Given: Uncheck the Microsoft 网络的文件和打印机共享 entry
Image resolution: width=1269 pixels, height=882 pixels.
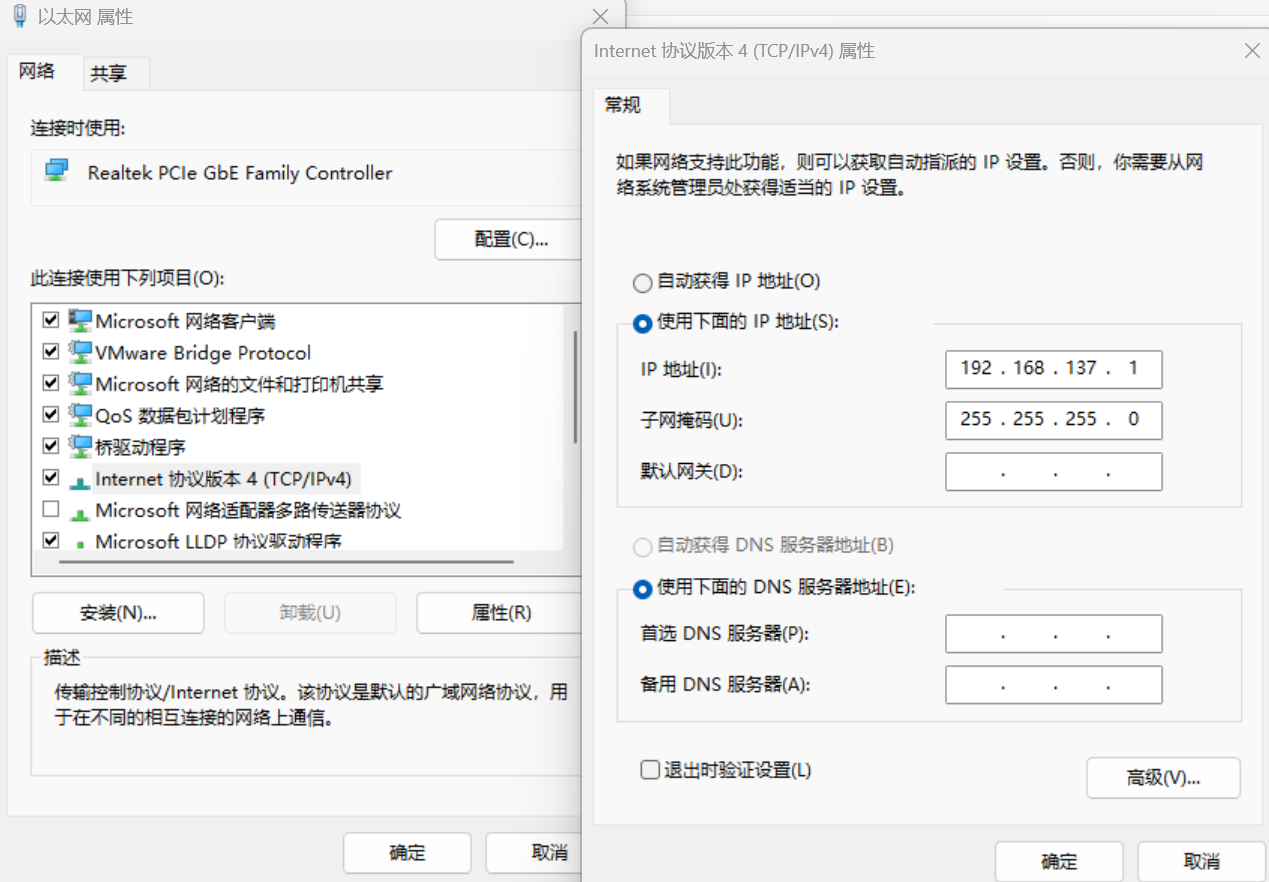Looking at the screenshot, I should (50, 382).
